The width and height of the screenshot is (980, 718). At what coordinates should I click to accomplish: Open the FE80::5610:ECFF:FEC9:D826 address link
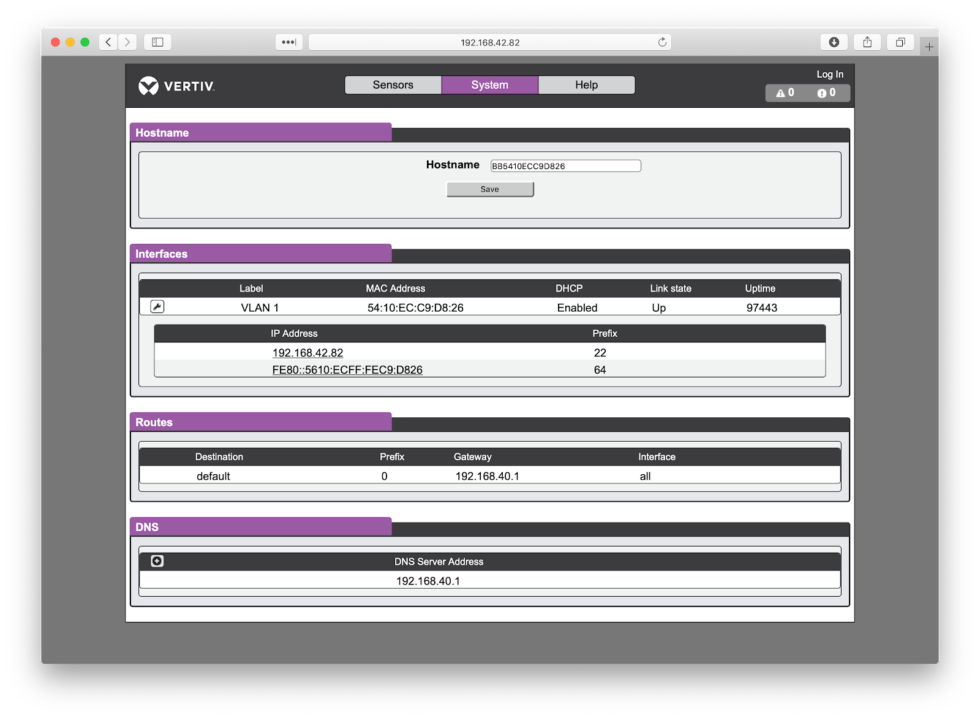(347, 370)
